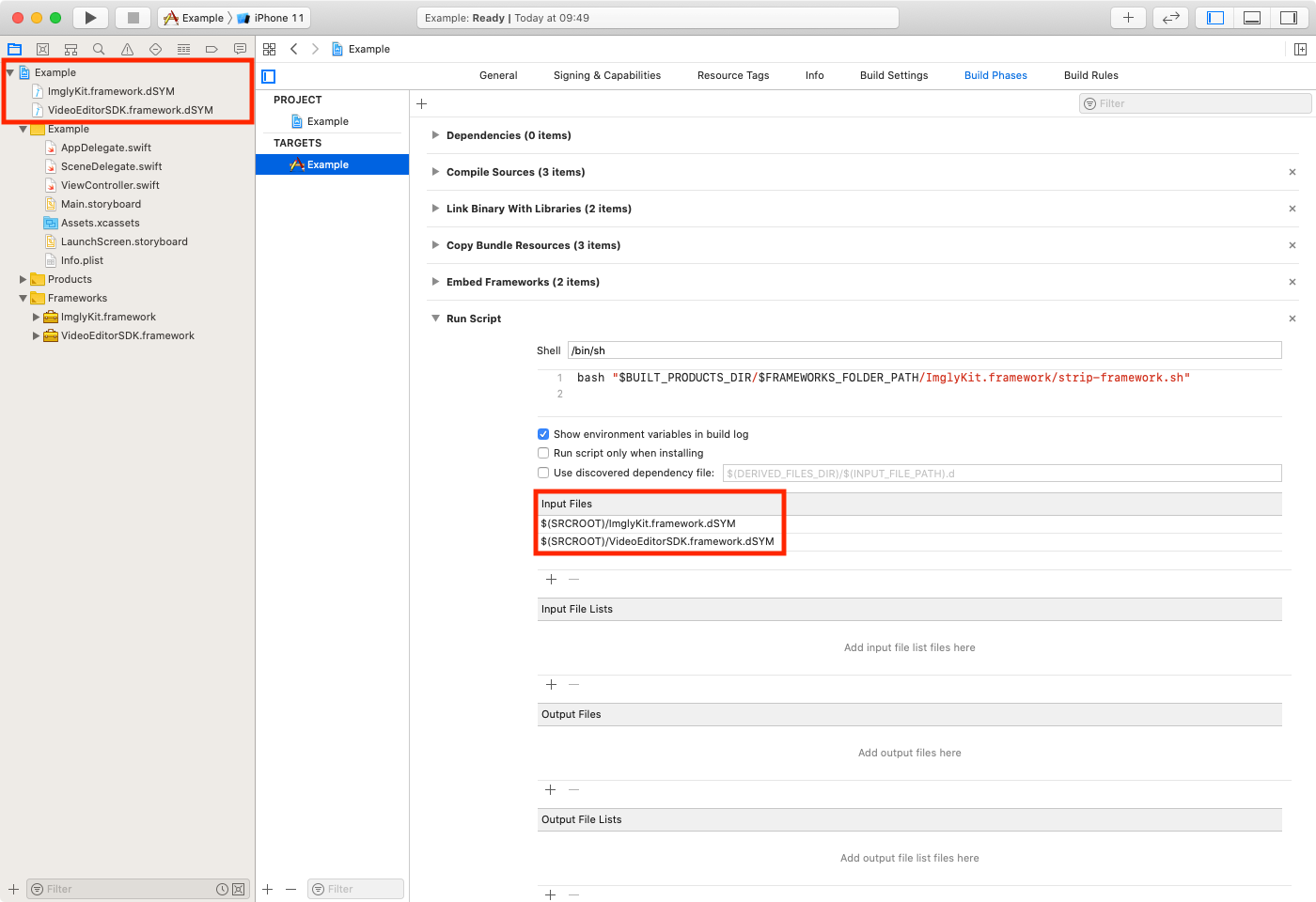Open the Resource Tags tab
This screenshot has height=902, width=1316.
(733, 75)
